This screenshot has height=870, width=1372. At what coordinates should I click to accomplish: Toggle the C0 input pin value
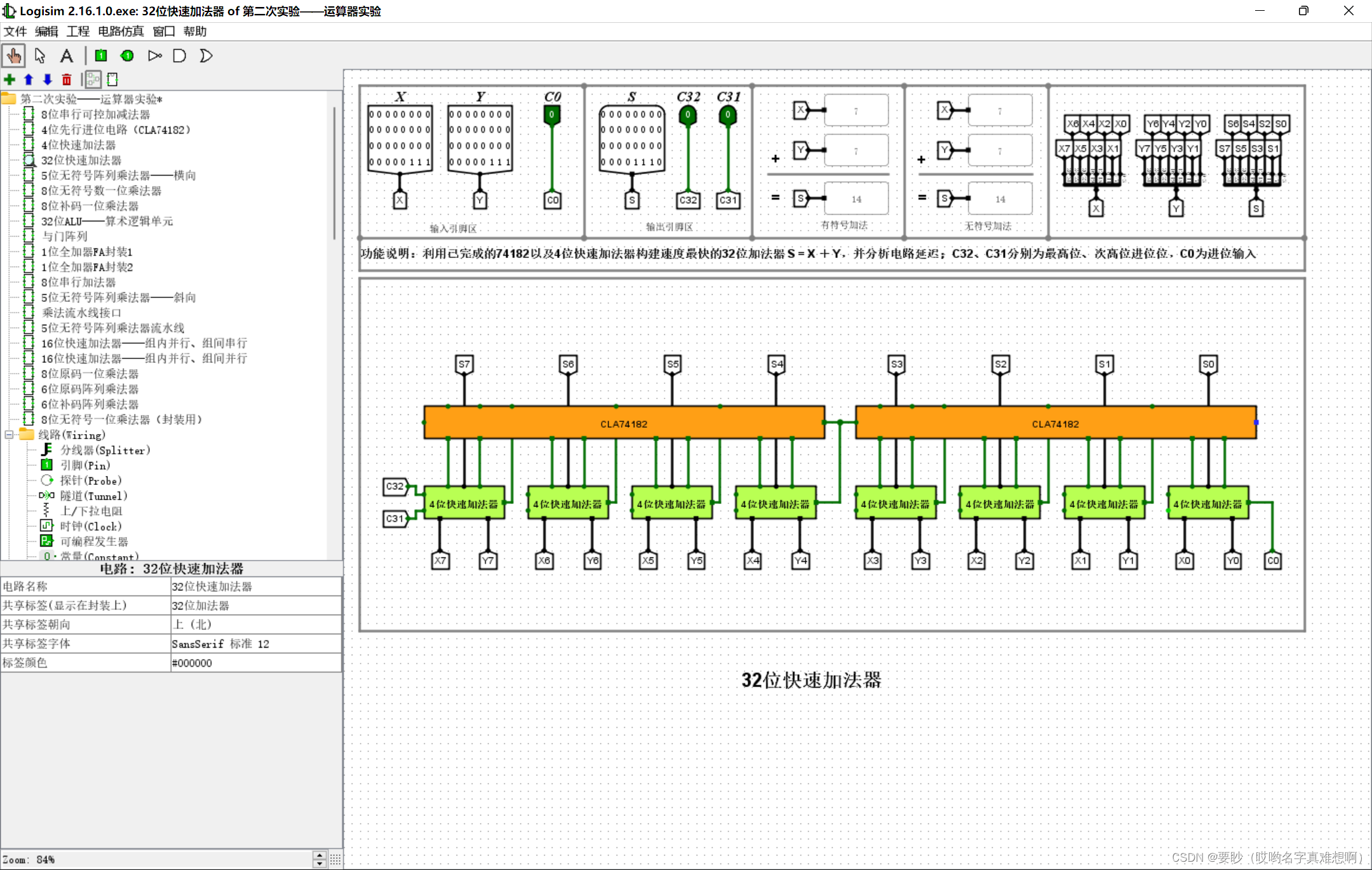552,115
